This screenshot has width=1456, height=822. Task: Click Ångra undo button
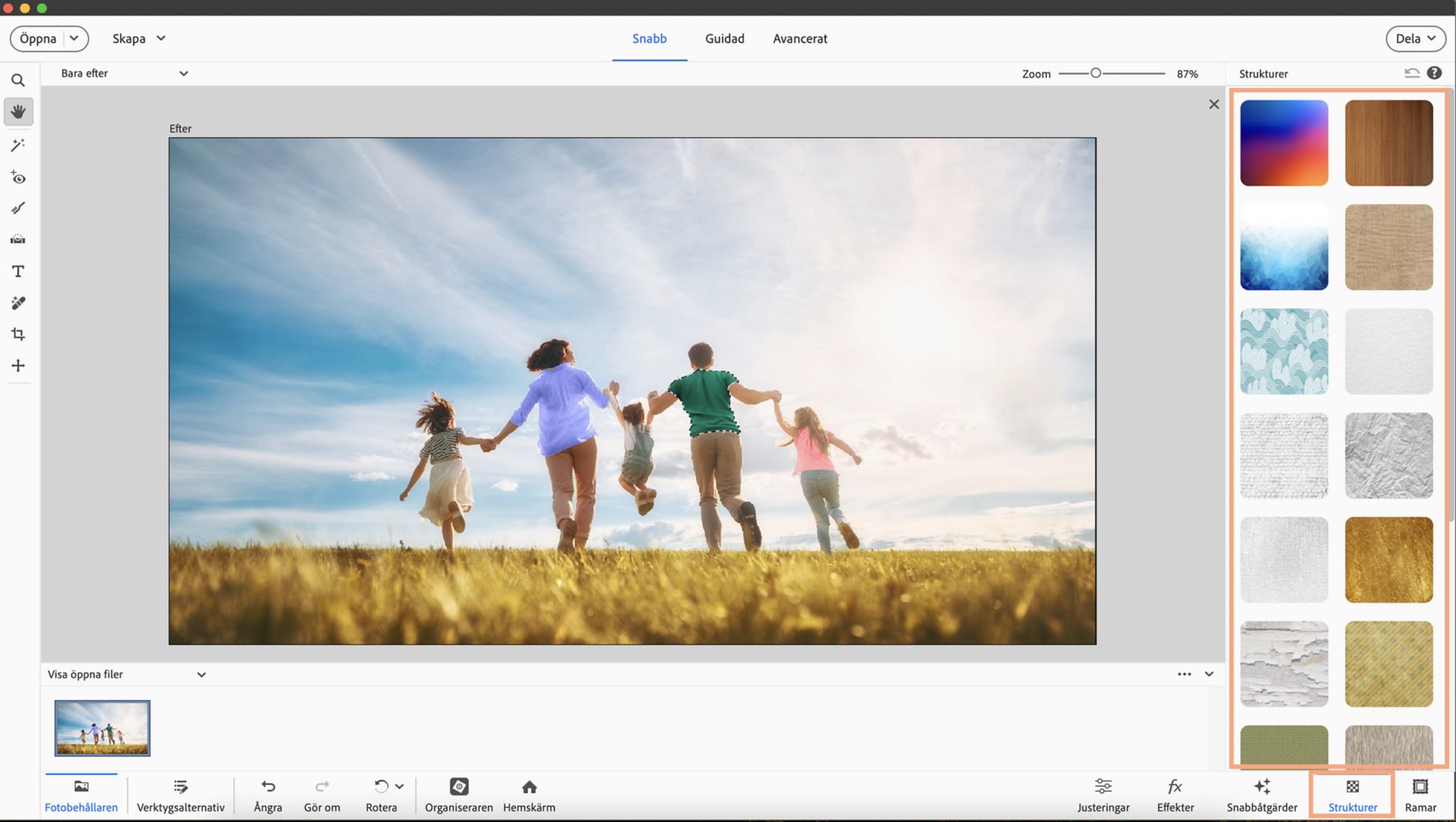point(268,795)
